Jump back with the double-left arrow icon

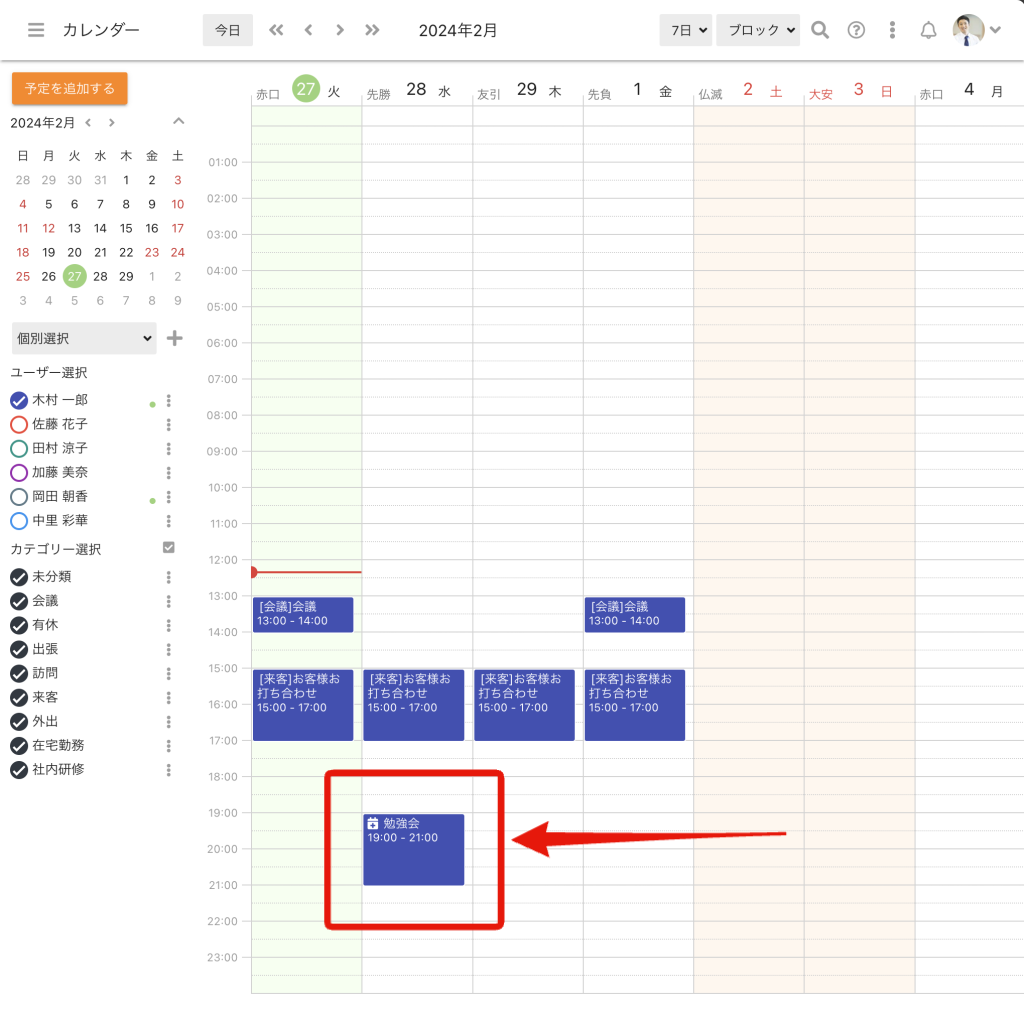point(276,30)
